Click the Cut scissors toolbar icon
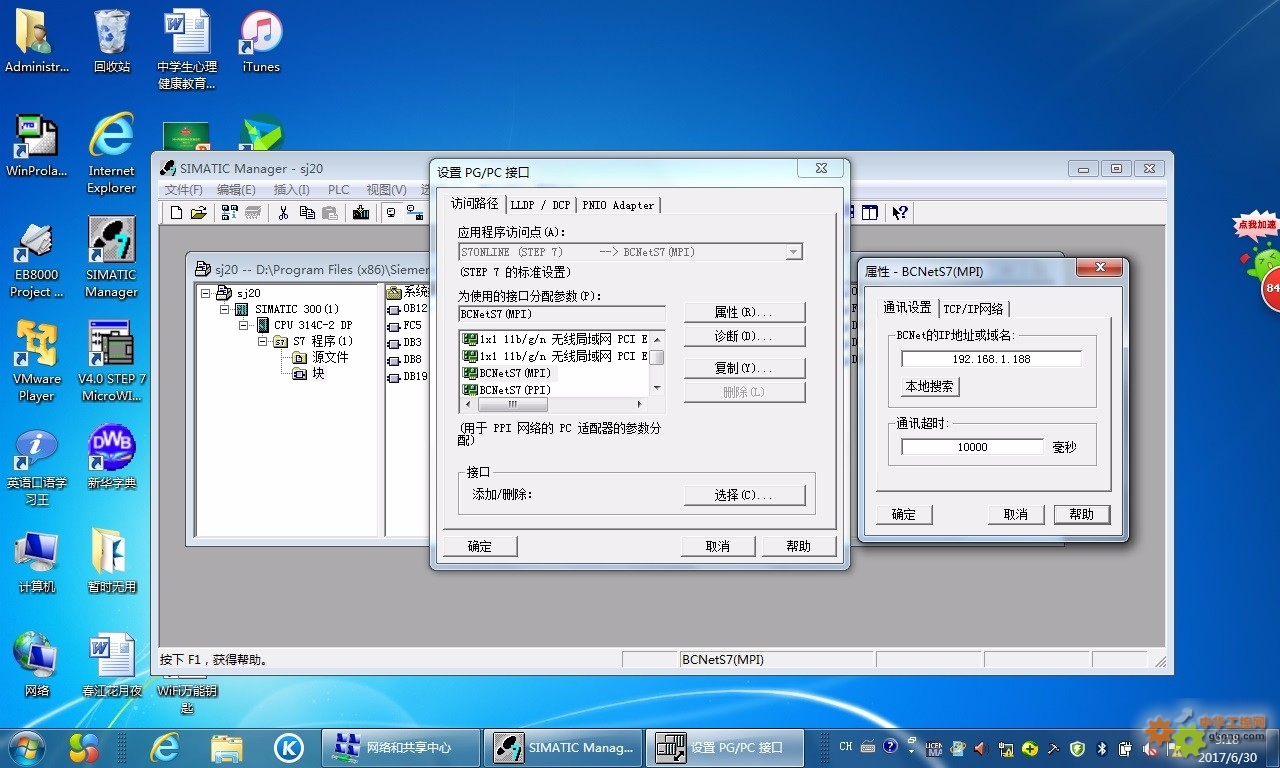 click(x=283, y=212)
